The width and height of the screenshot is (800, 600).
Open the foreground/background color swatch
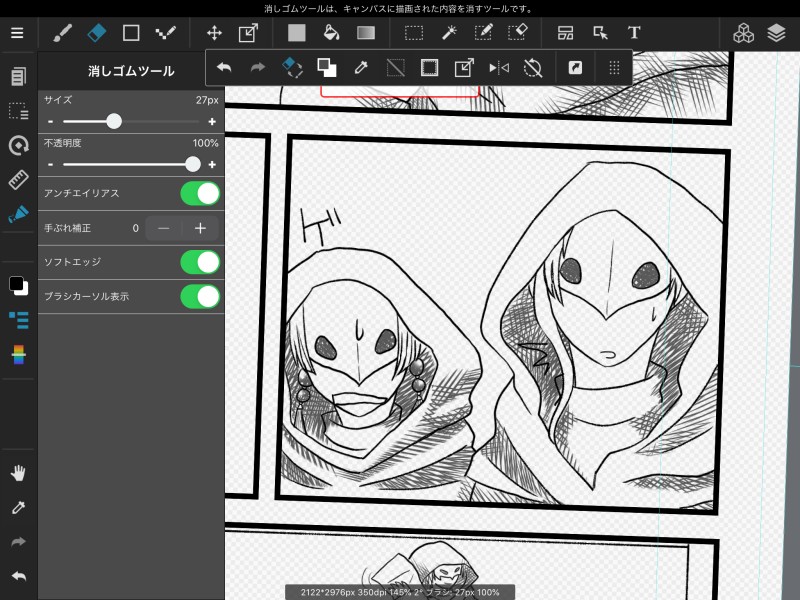[18, 286]
